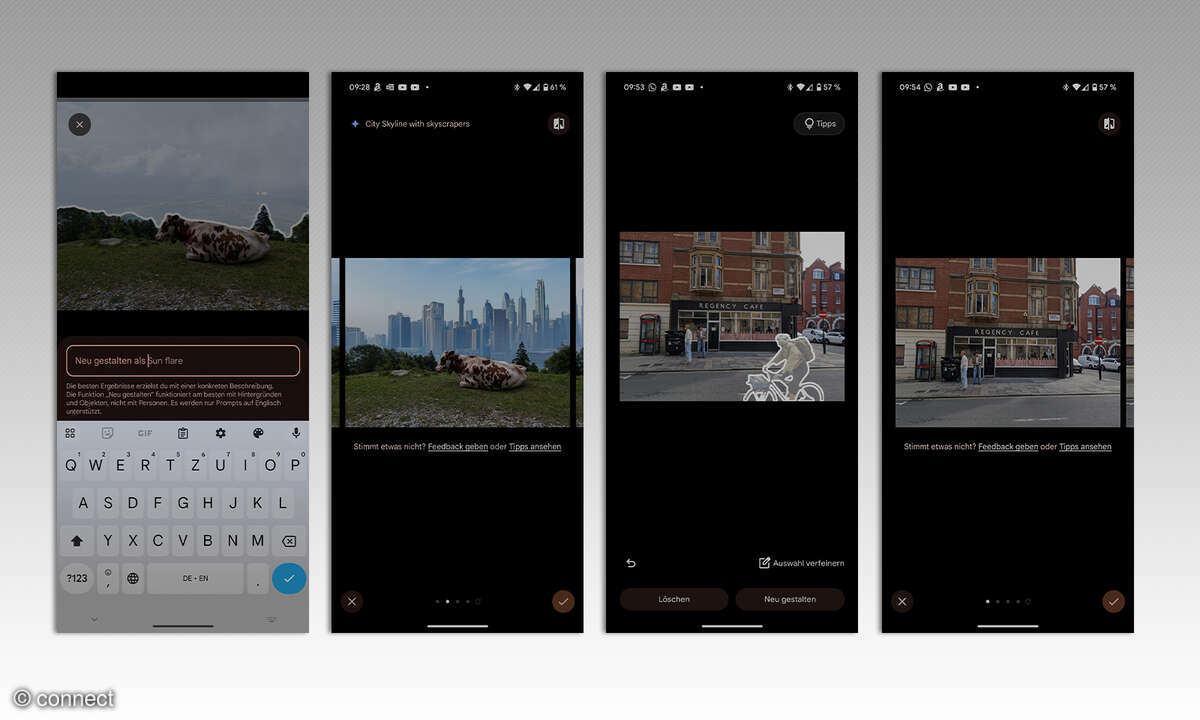Open the keyboard's clipboard icon
1200x720 pixels.
coord(183,433)
